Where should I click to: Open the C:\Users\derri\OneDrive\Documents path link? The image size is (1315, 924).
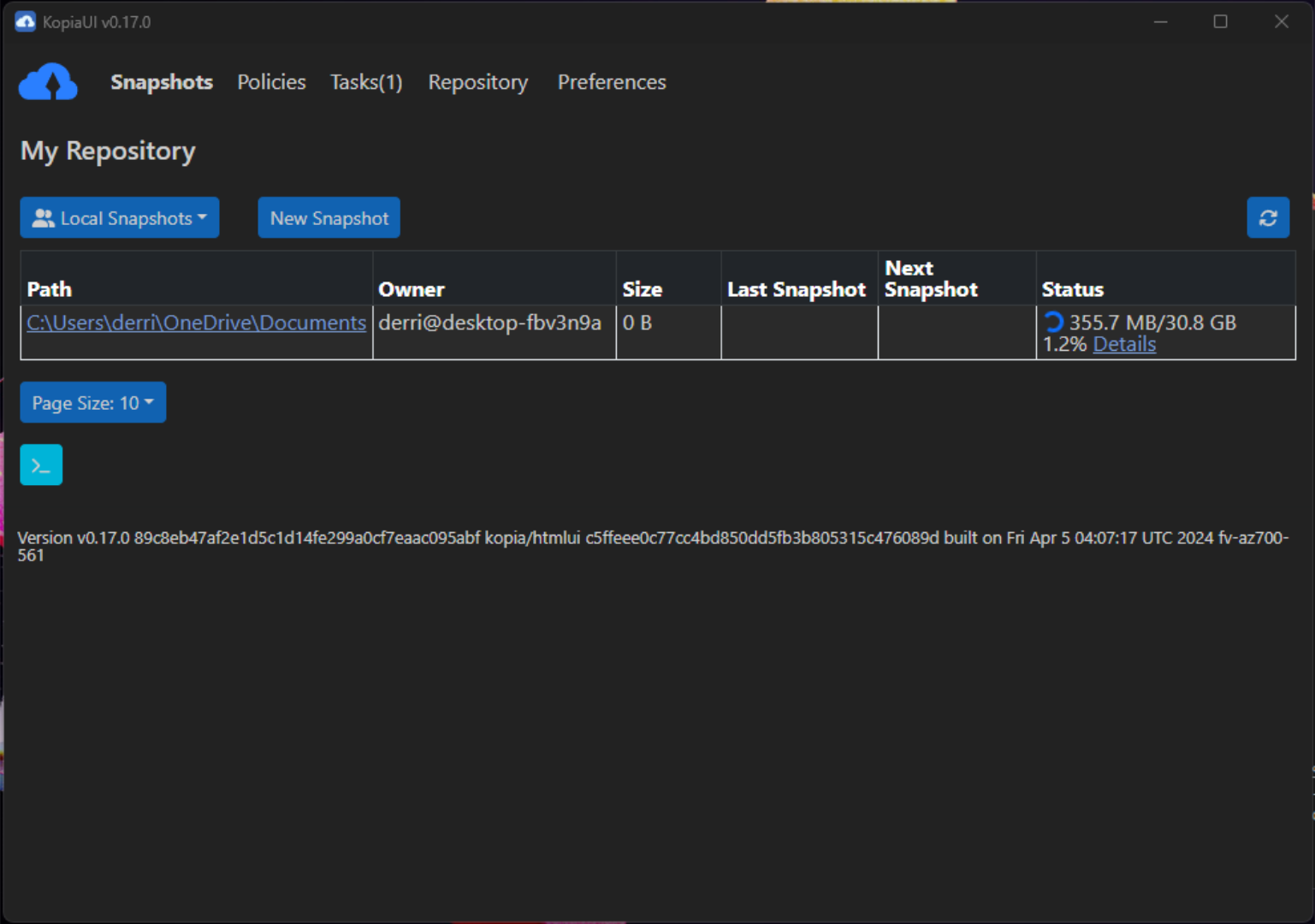(x=197, y=323)
